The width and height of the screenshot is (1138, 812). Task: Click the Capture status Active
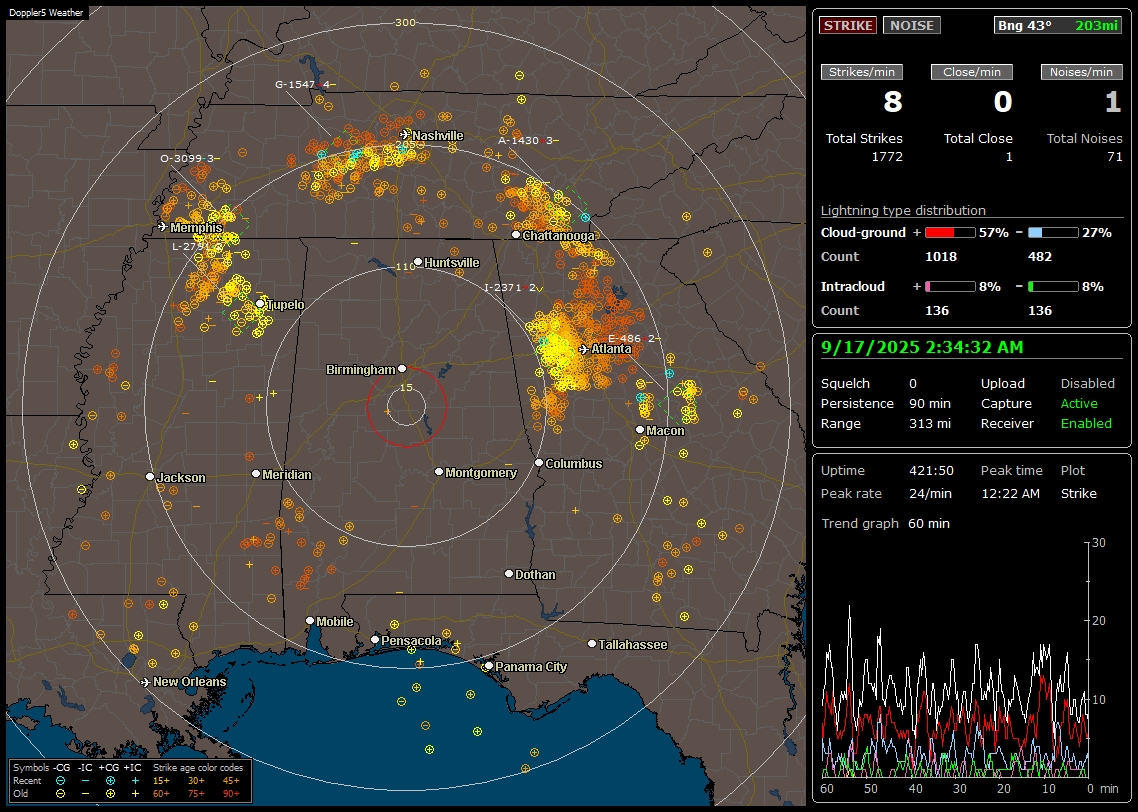1079,403
